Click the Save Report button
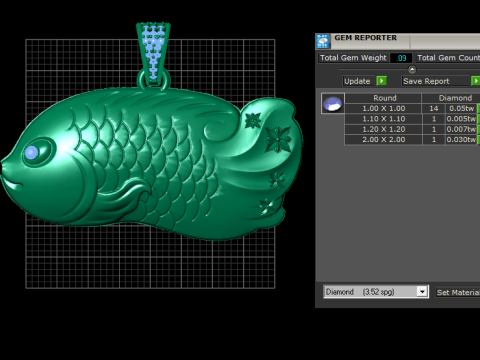This screenshot has width=480, height=360. (x=435, y=81)
